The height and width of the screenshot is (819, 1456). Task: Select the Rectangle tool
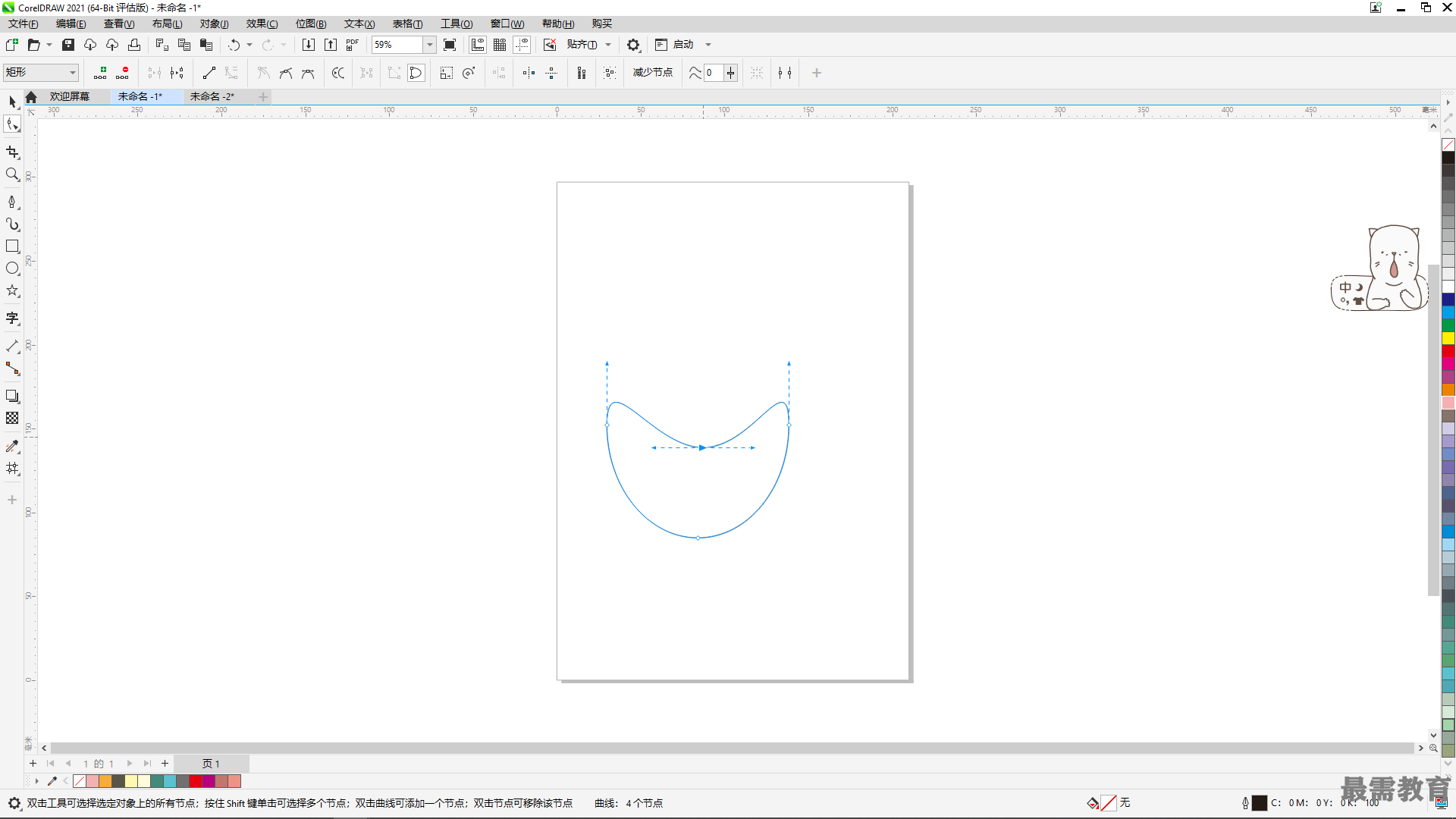pos(12,246)
